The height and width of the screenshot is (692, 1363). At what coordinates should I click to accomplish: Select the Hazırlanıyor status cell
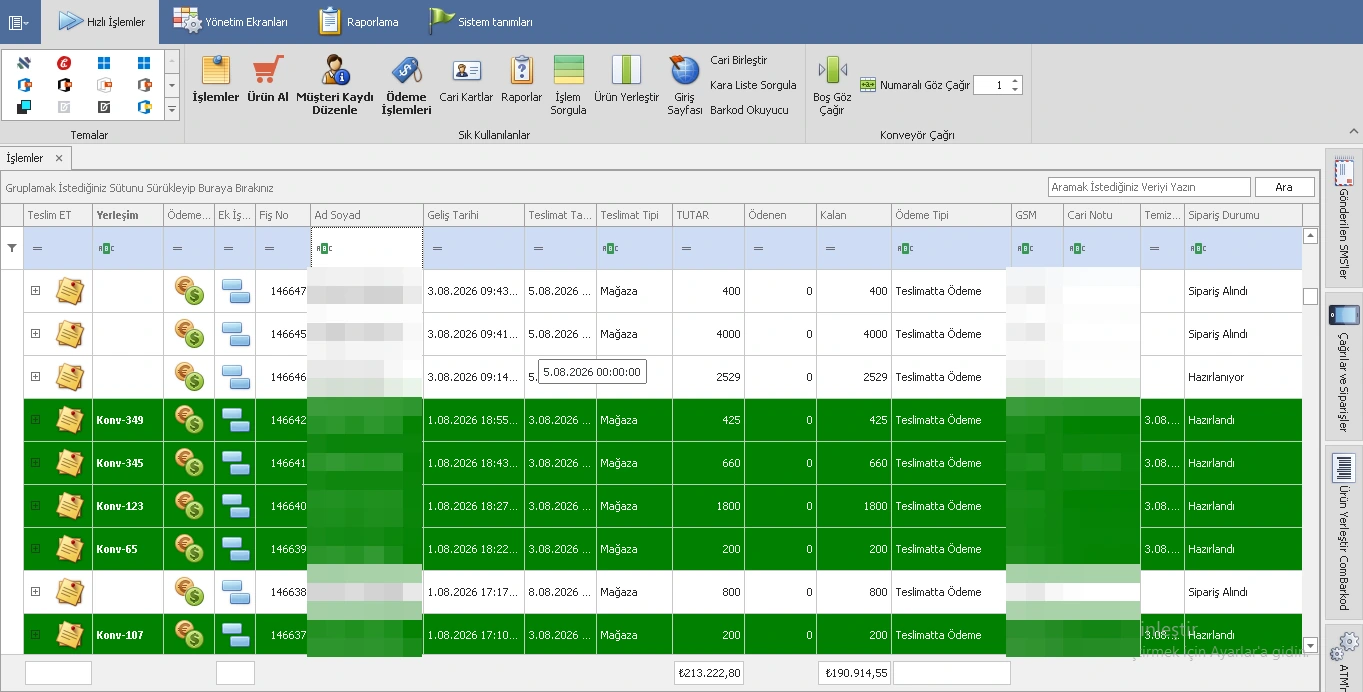pyautogui.click(x=1243, y=377)
